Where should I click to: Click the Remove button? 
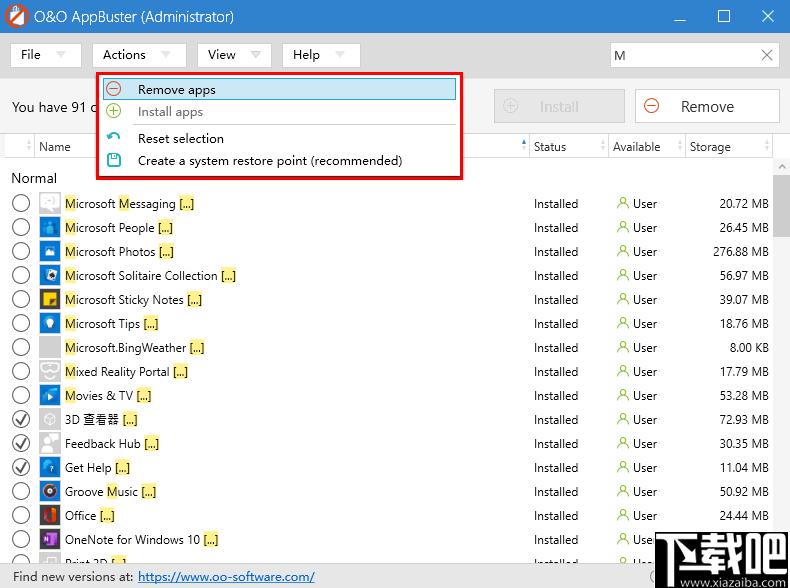click(x=707, y=106)
